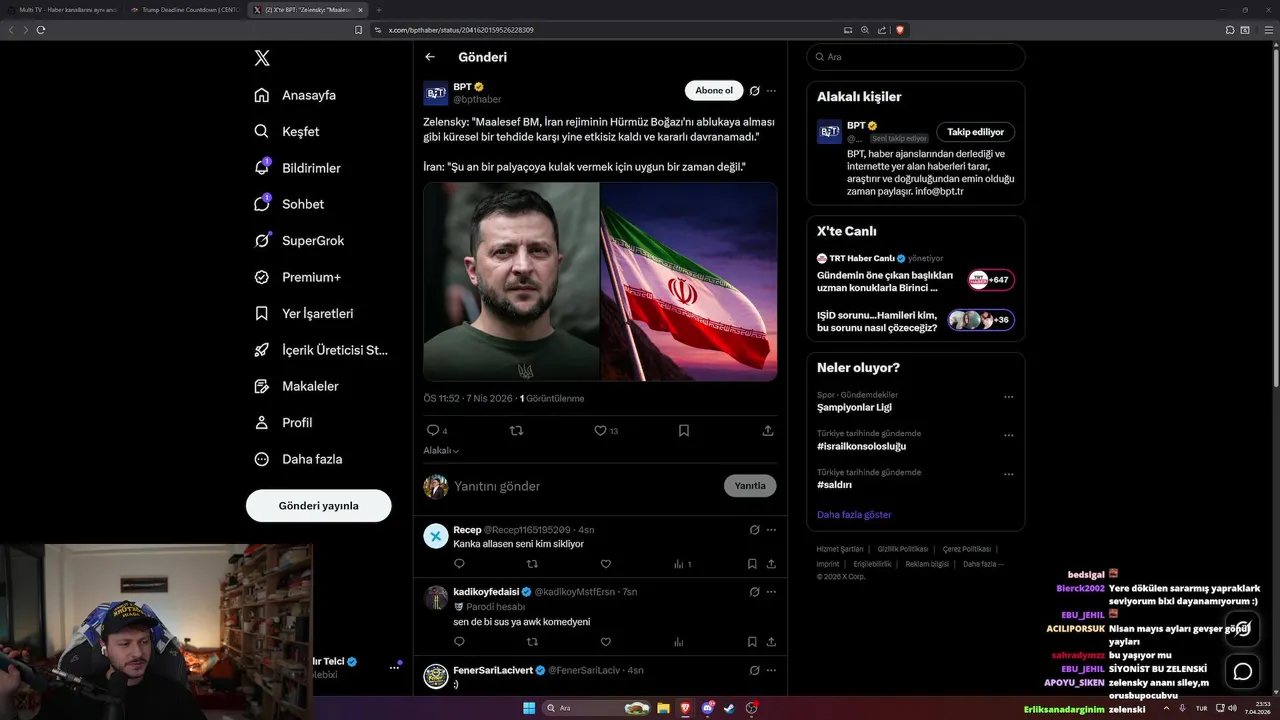Open Gizlilik Politikası footer link
This screenshot has height=720, width=1280.
pos(903,549)
